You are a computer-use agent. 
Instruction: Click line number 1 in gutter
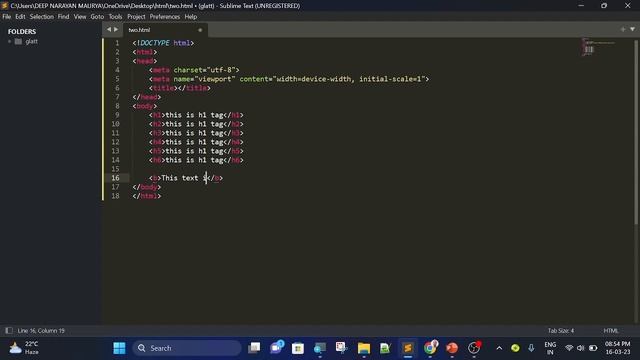(118, 43)
